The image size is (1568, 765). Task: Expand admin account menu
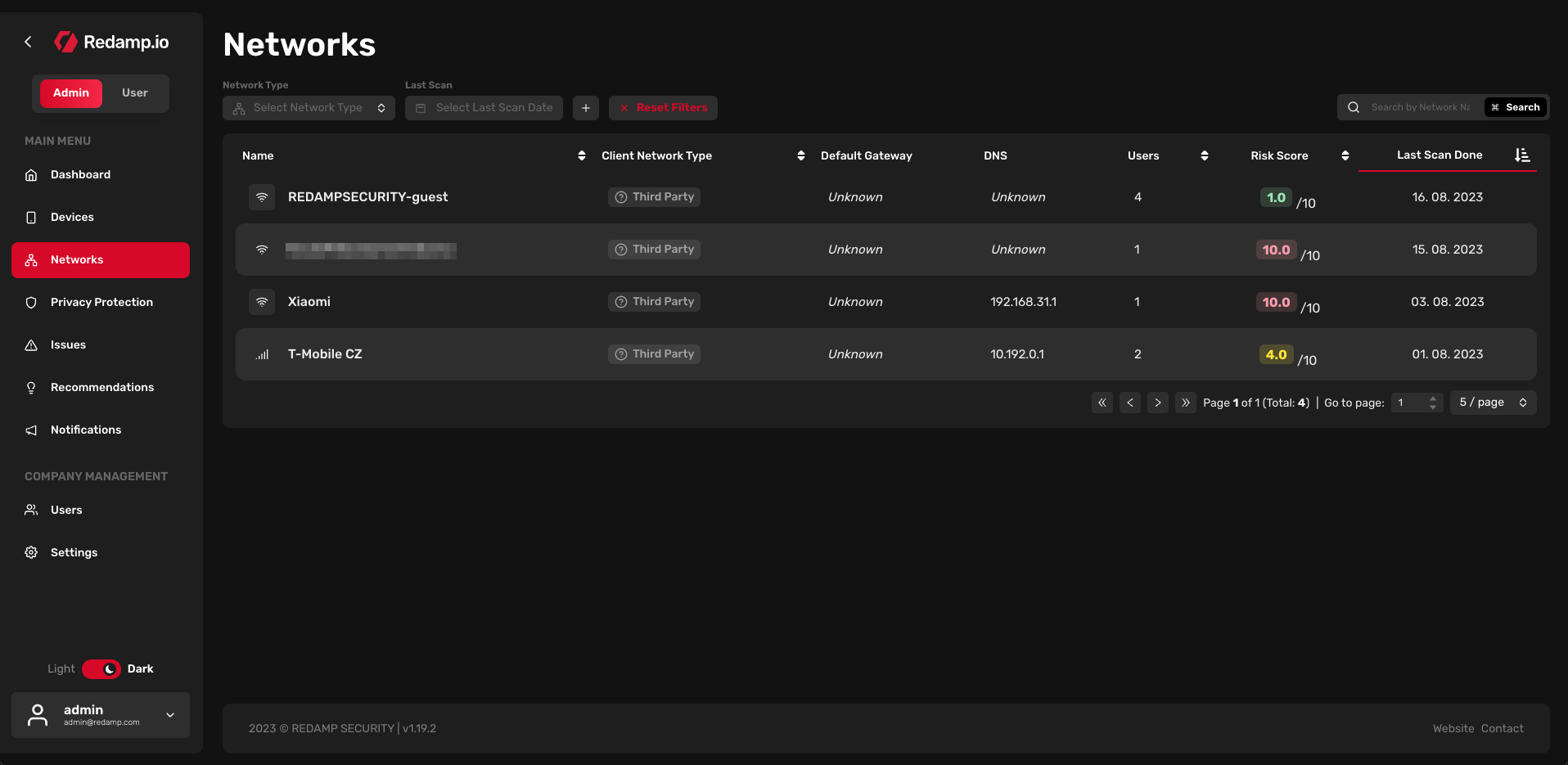(x=101, y=715)
